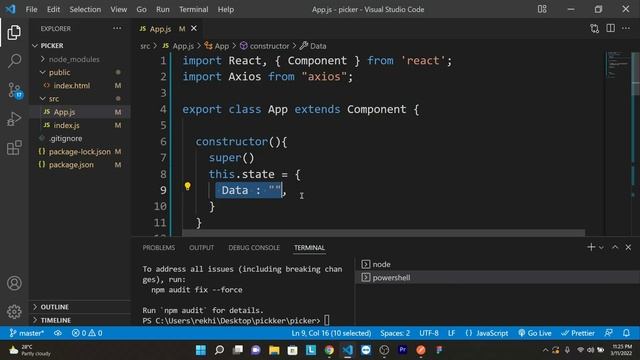Open changes compare icon in editor toolbar
This screenshot has height=360, width=640.
click(x=594, y=29)
